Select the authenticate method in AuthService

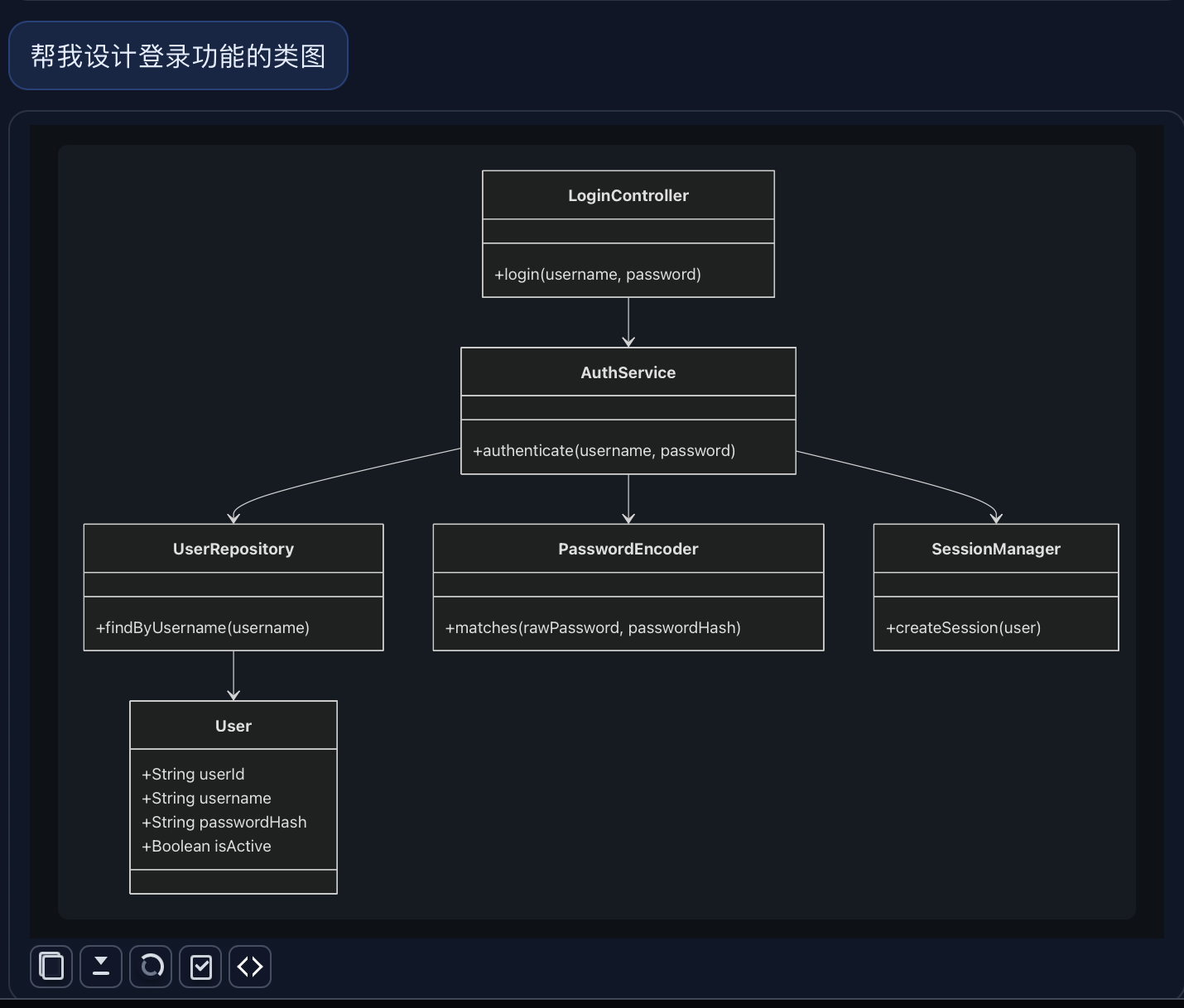[x=604, y=450]
